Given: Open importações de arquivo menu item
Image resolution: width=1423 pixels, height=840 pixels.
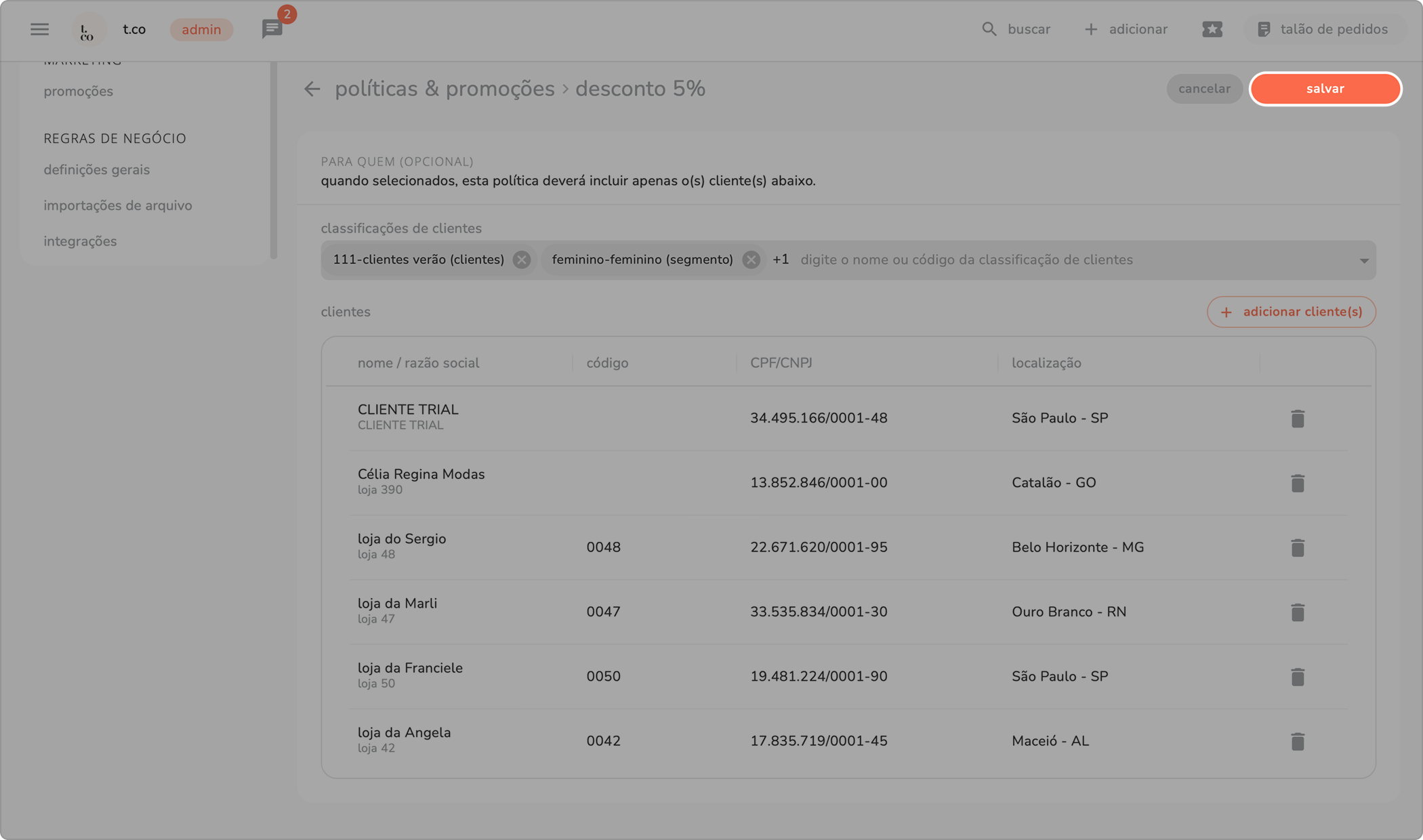Looking at the screenshot, I should tap(118, 206).
